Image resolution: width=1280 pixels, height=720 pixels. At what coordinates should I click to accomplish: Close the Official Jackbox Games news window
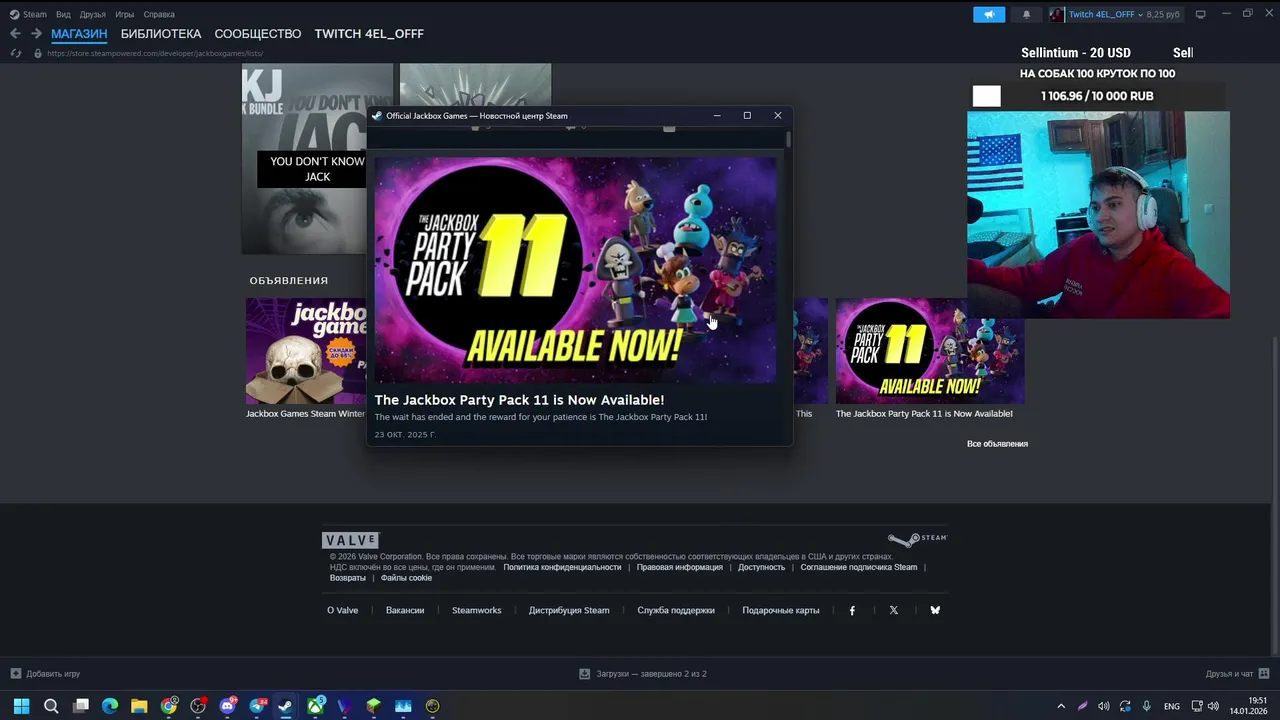[777, 115]
